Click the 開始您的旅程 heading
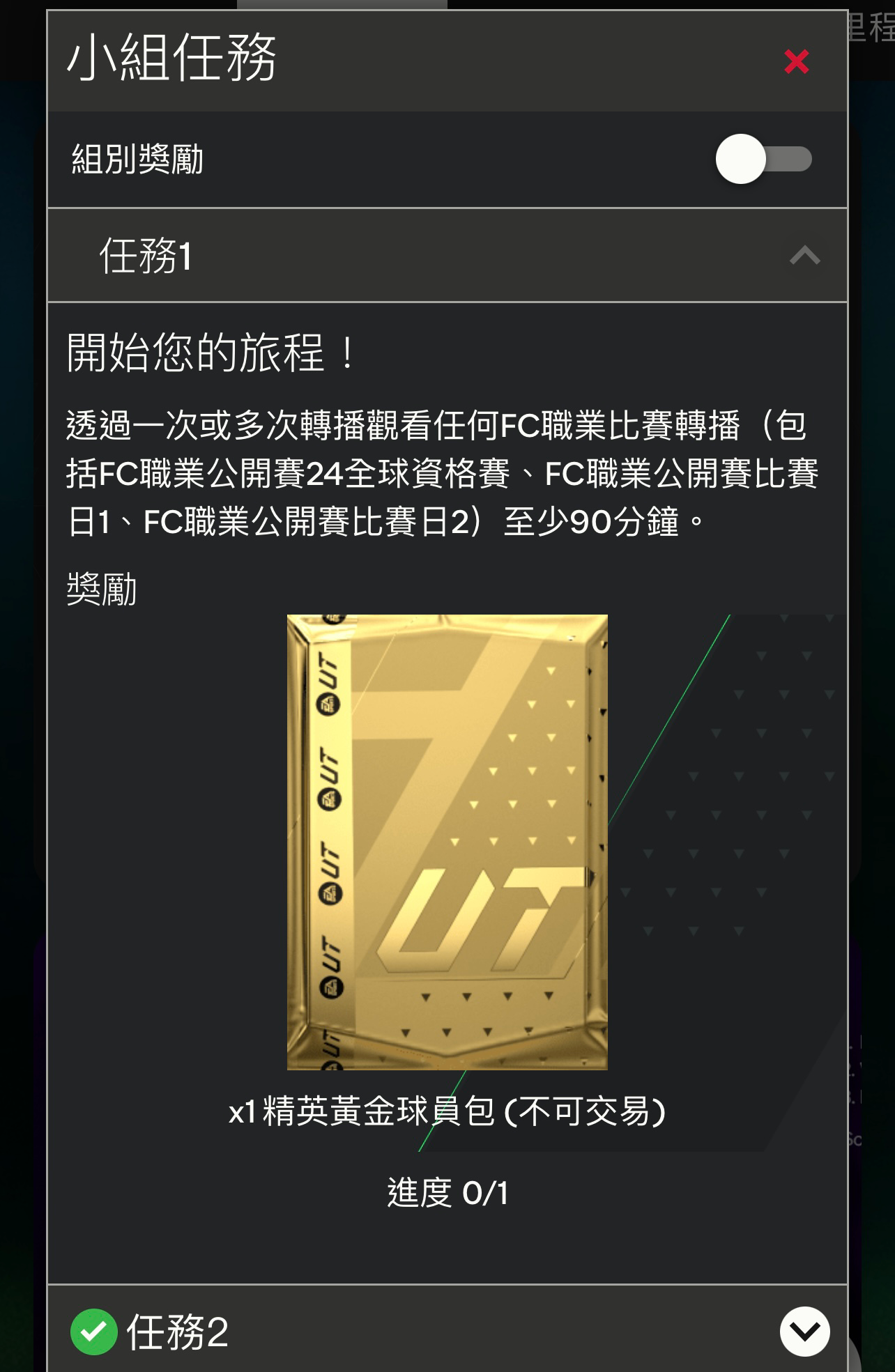 pyautogui.click(x=211, y=352)
